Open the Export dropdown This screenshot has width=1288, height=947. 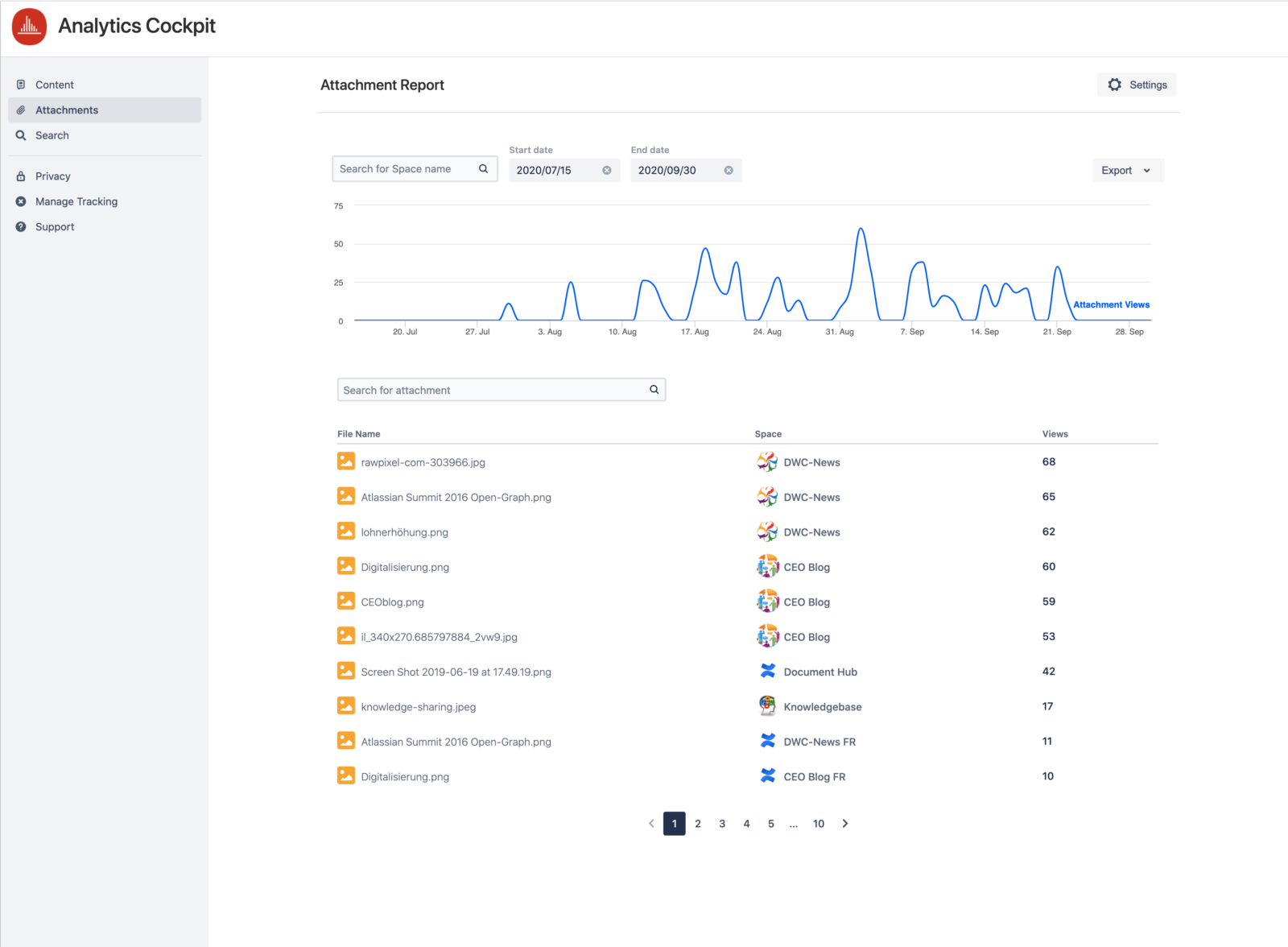1127,170
